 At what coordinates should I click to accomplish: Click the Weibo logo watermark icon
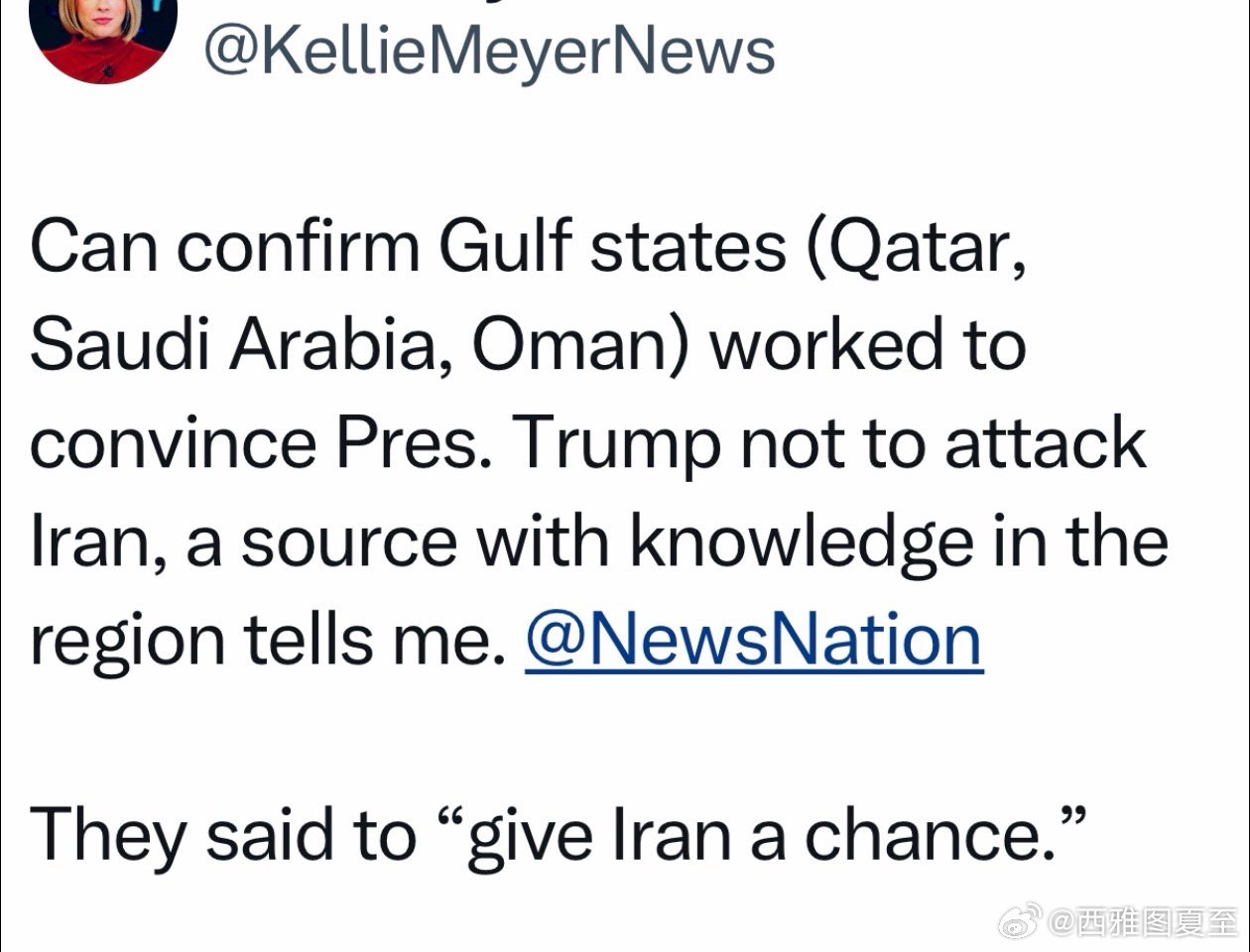[1019, 922]
